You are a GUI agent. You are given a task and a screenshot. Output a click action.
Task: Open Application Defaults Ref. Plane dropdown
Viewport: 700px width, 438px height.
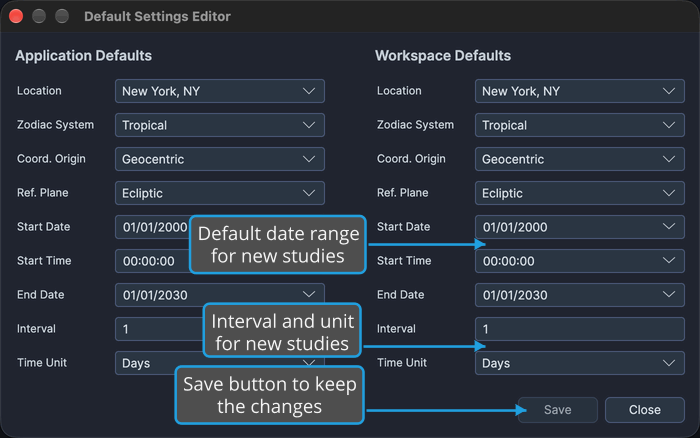click(x=220, y=193)
